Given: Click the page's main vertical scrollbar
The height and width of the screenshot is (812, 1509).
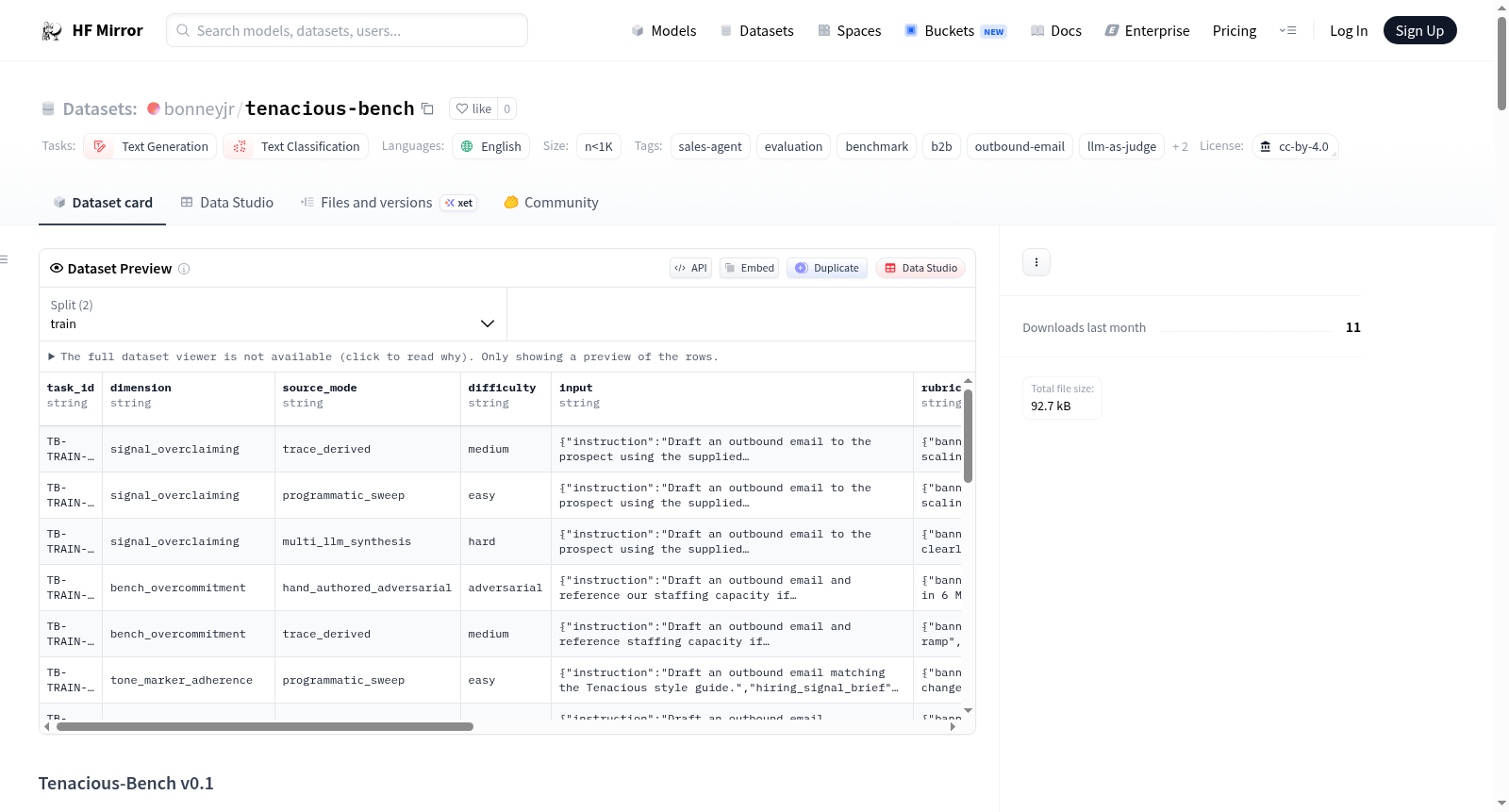Looking at the screenshot, I should click(x=1501, y=64).
